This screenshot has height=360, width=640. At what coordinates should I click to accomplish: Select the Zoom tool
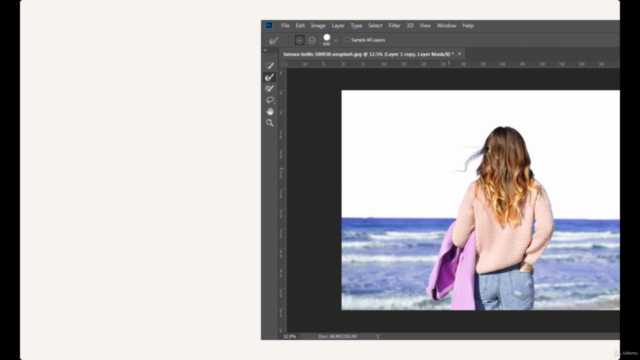pyautogui.click(x=270, y=122)
